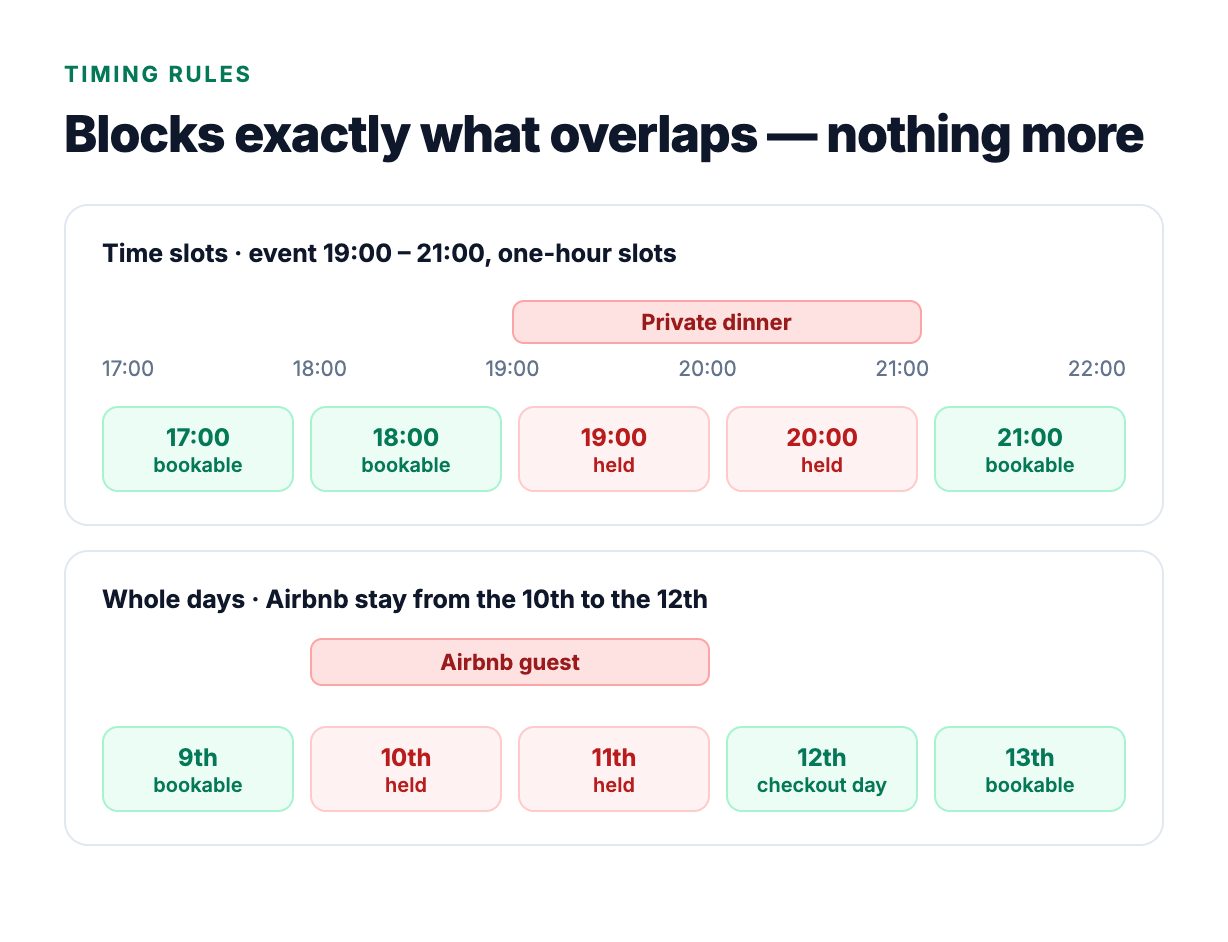This screenshot has height=942, width=1228.
Task: Select the 13th bookable day
Action: (1030, 769)
